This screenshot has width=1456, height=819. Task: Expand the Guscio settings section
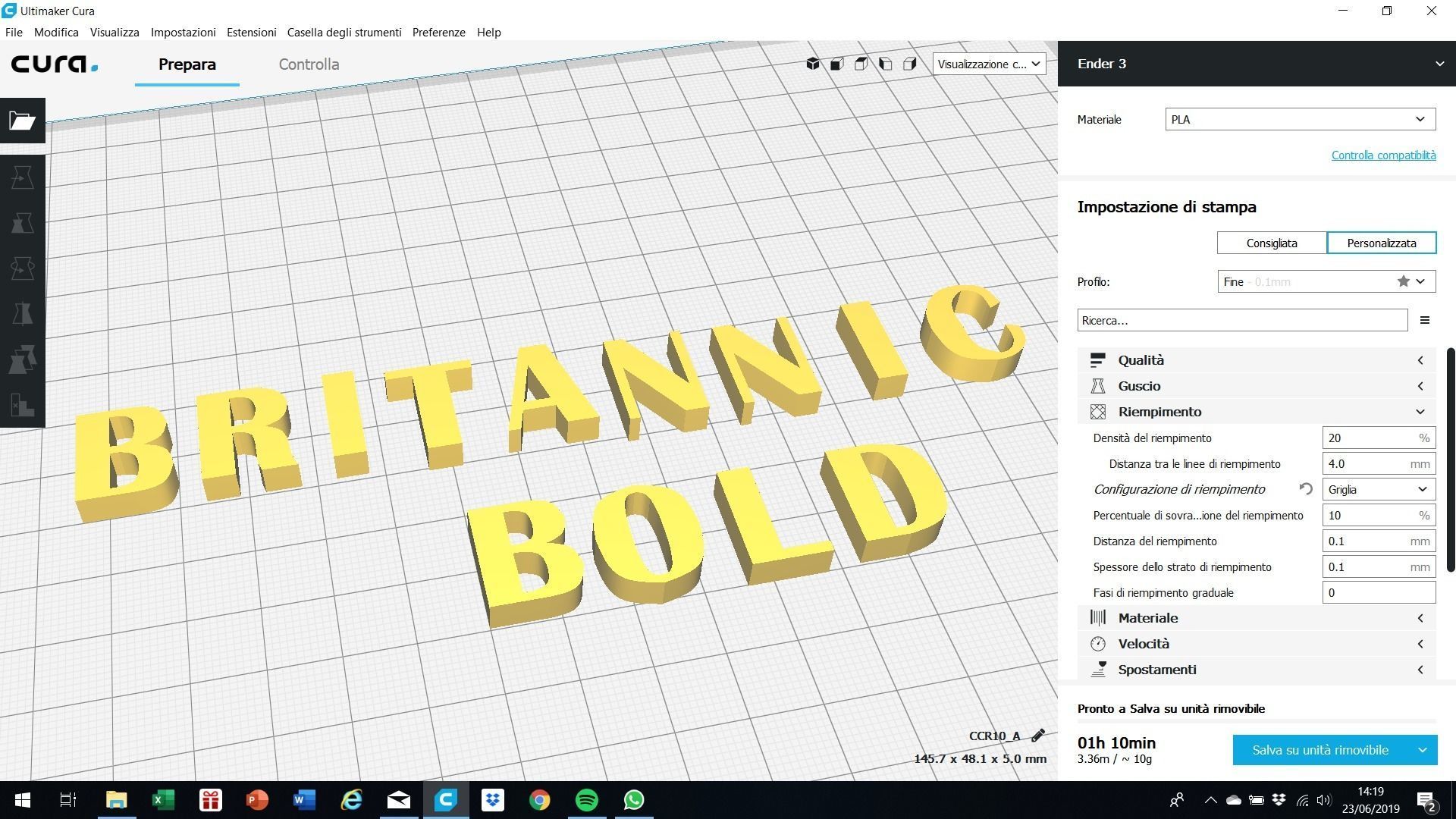tap(1257, 386)
